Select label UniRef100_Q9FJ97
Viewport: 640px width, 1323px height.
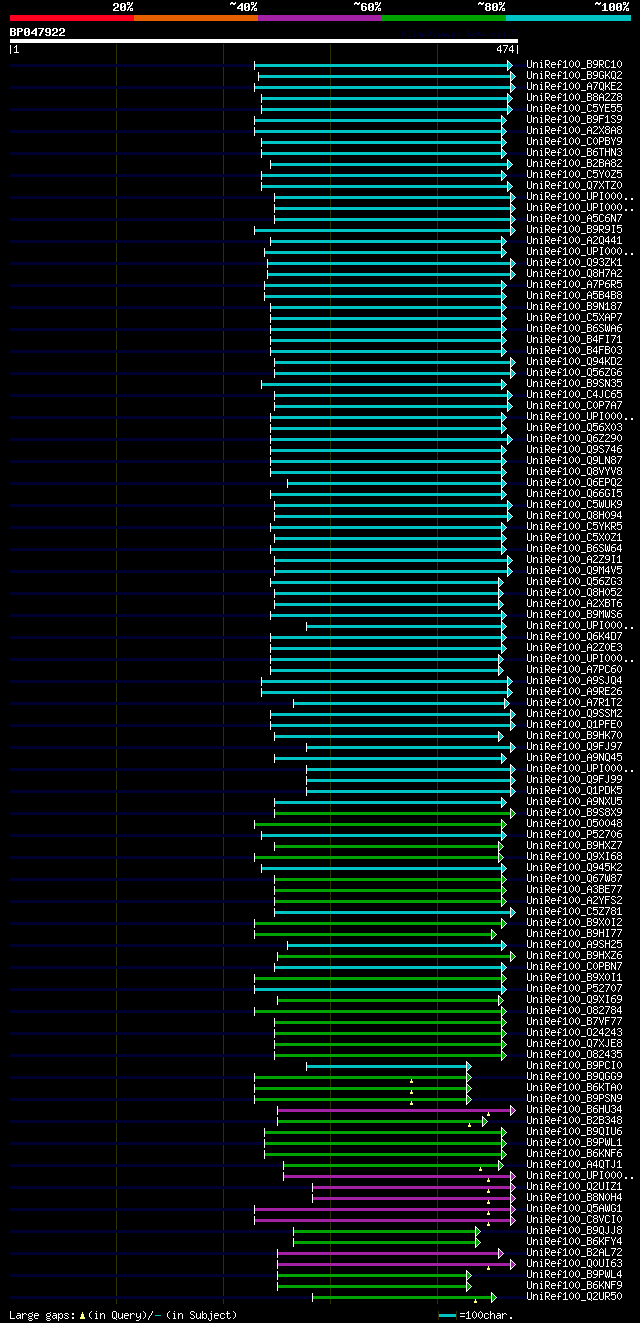click(574, 747)
